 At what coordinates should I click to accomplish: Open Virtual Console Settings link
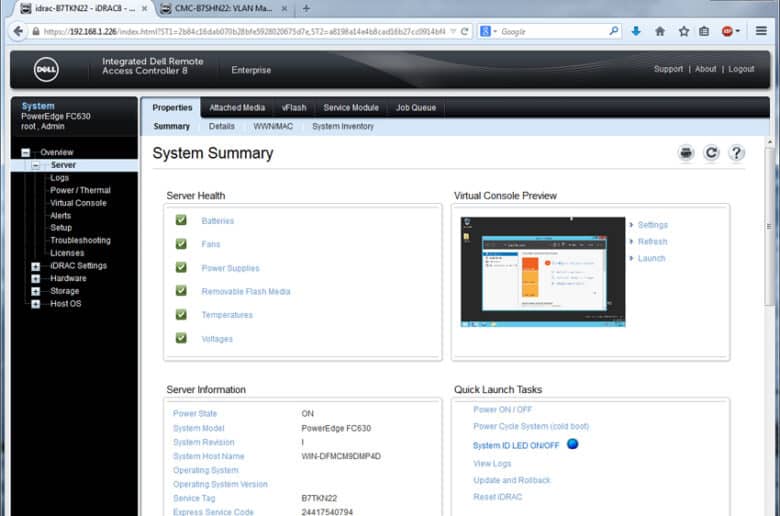point(653,225)
